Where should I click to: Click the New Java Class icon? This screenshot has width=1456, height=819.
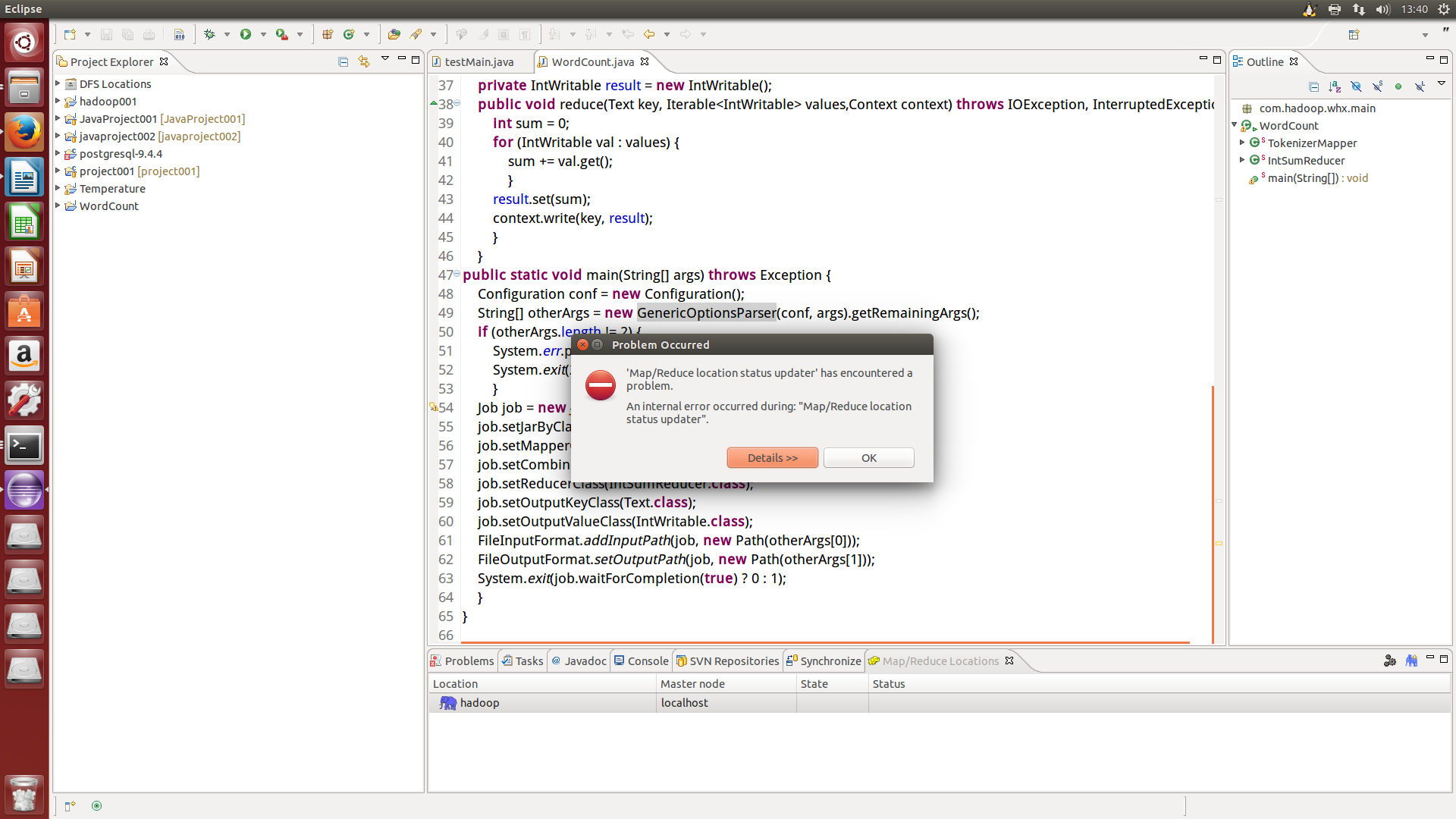coord(349,34)
